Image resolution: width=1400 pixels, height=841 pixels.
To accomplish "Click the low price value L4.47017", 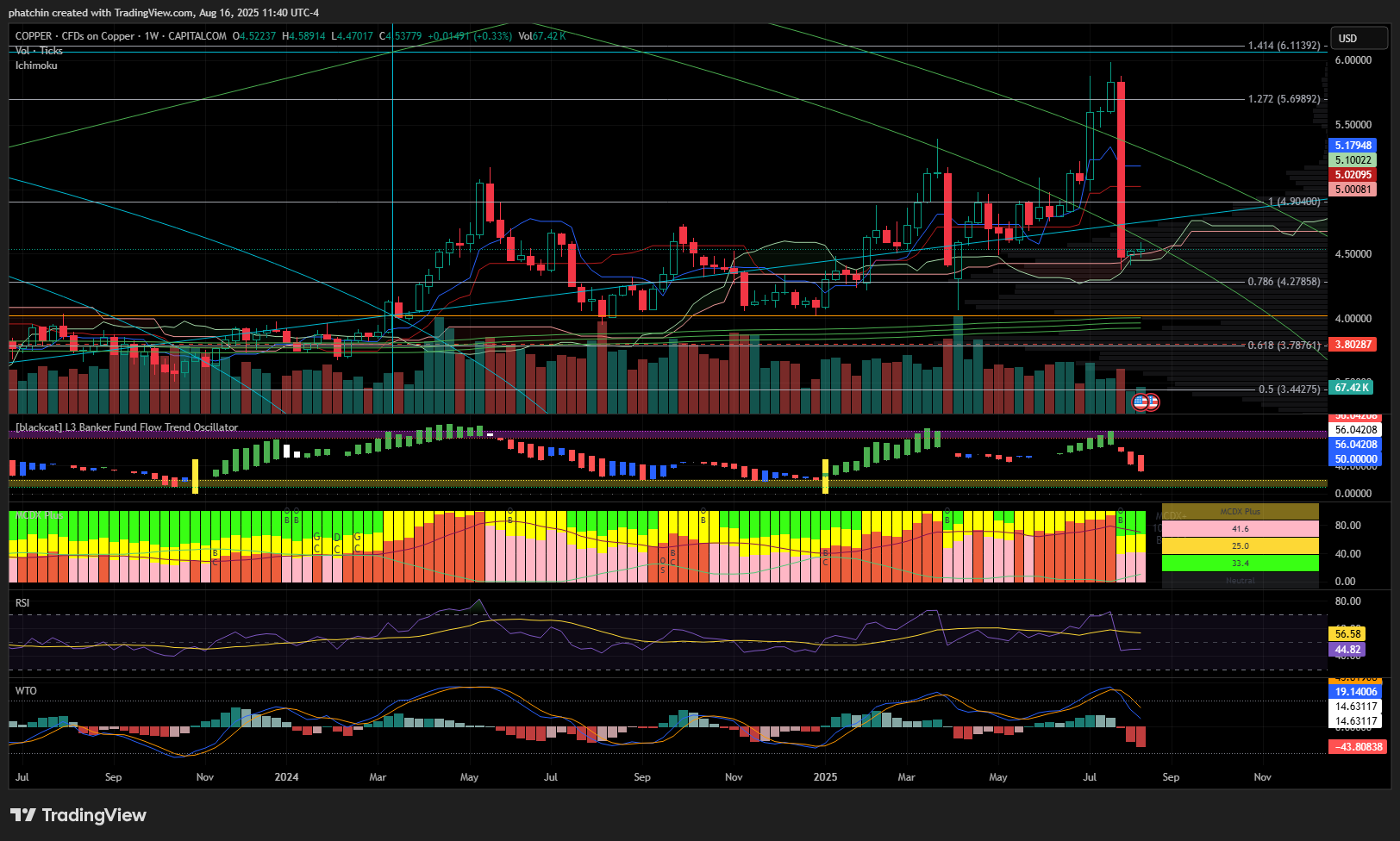I will pos(353,36).
